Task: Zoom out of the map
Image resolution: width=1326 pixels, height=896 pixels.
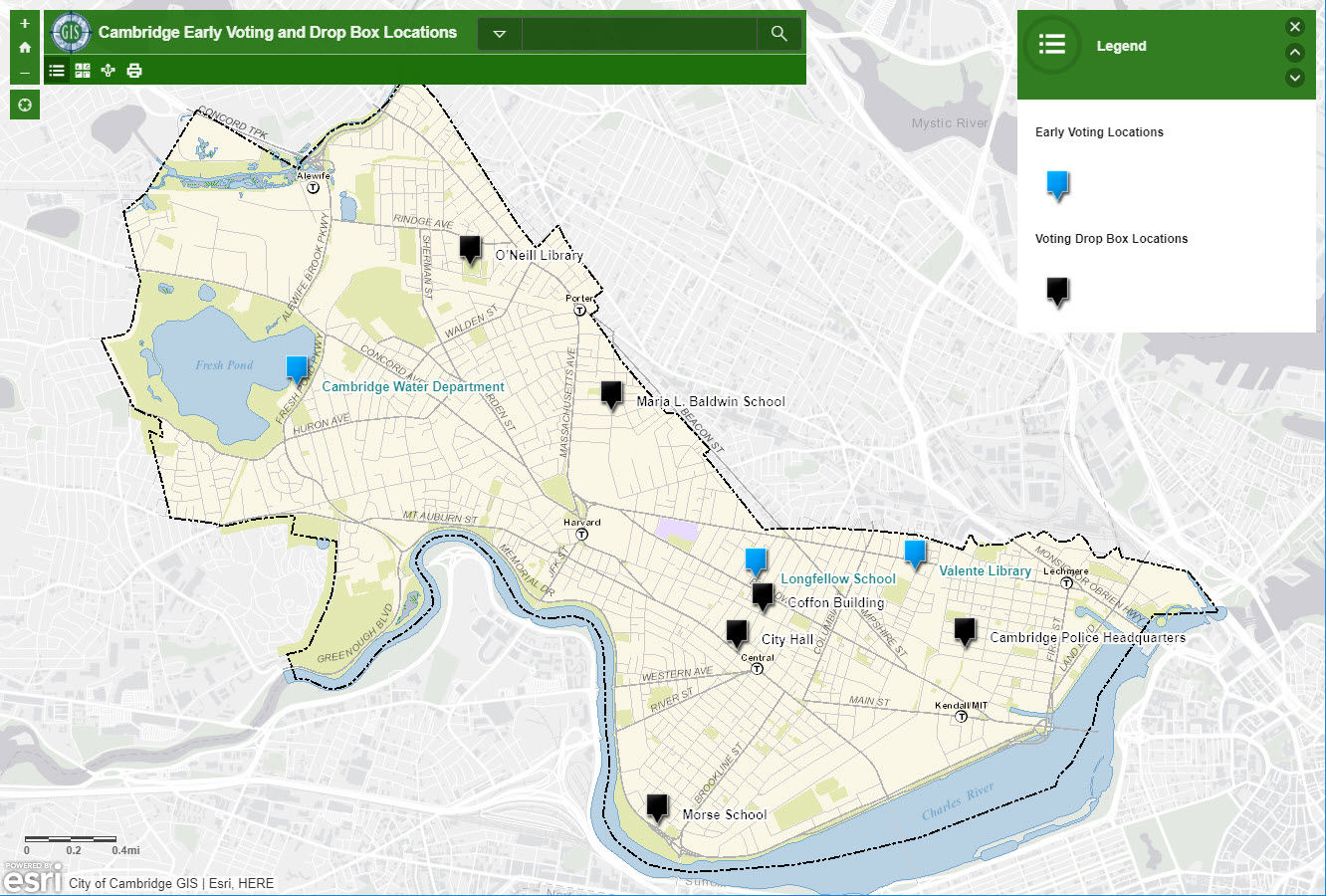Action: [25, 72]
